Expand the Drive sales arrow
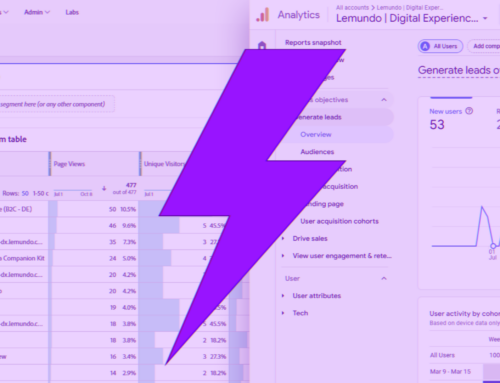The image size is (500, 383). point(283,238)
